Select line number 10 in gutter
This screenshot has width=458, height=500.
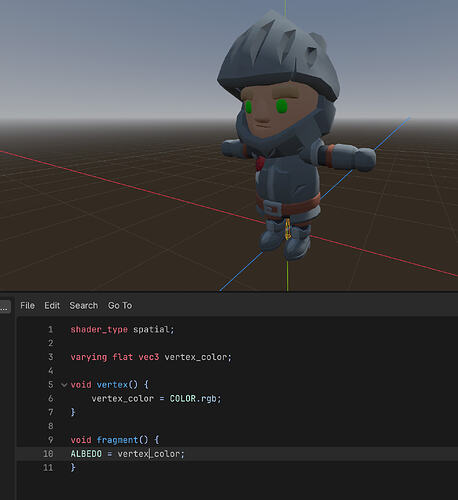(48, 454)
